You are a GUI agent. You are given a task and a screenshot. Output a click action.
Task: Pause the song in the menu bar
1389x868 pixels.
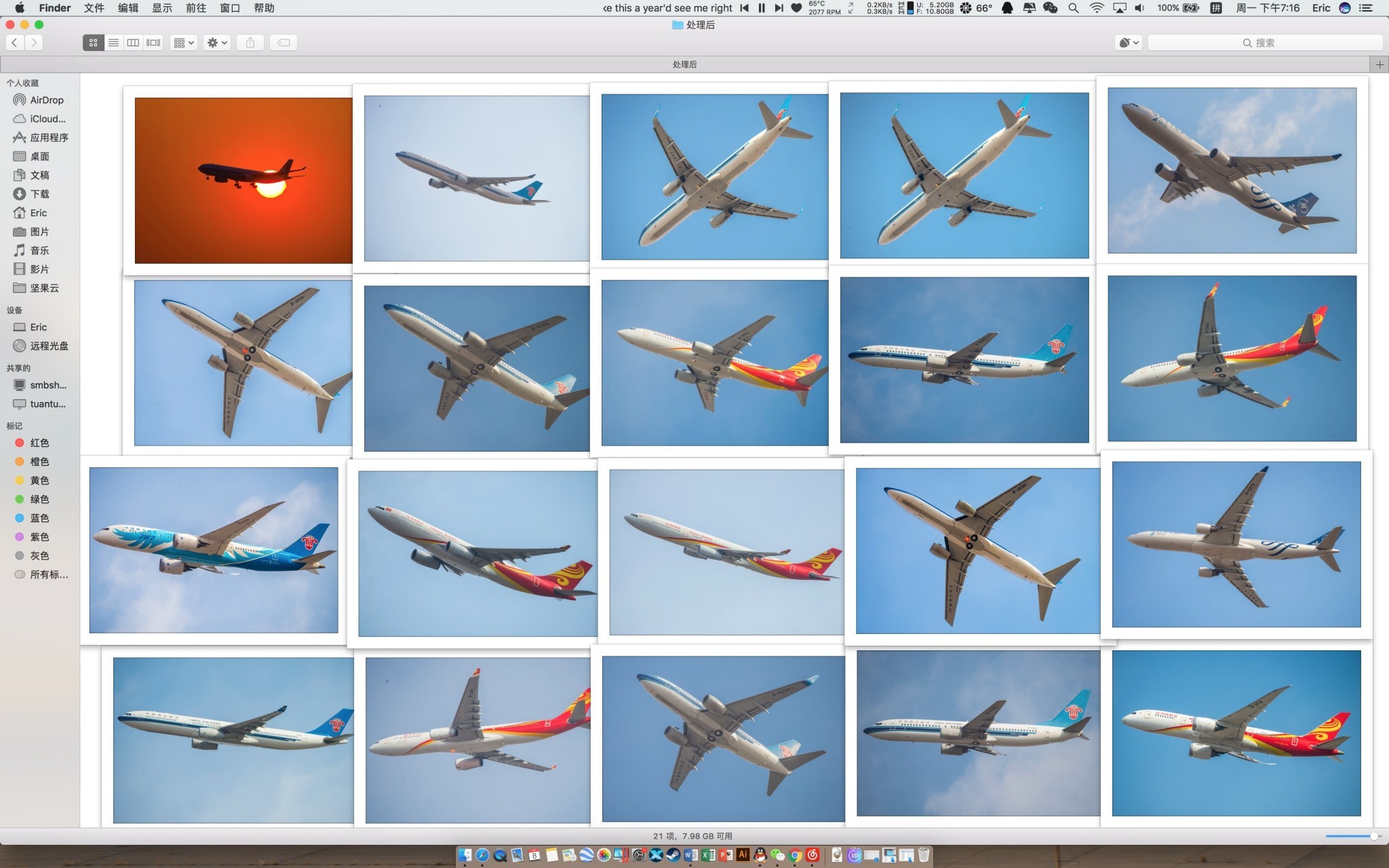tap(762, 8)
